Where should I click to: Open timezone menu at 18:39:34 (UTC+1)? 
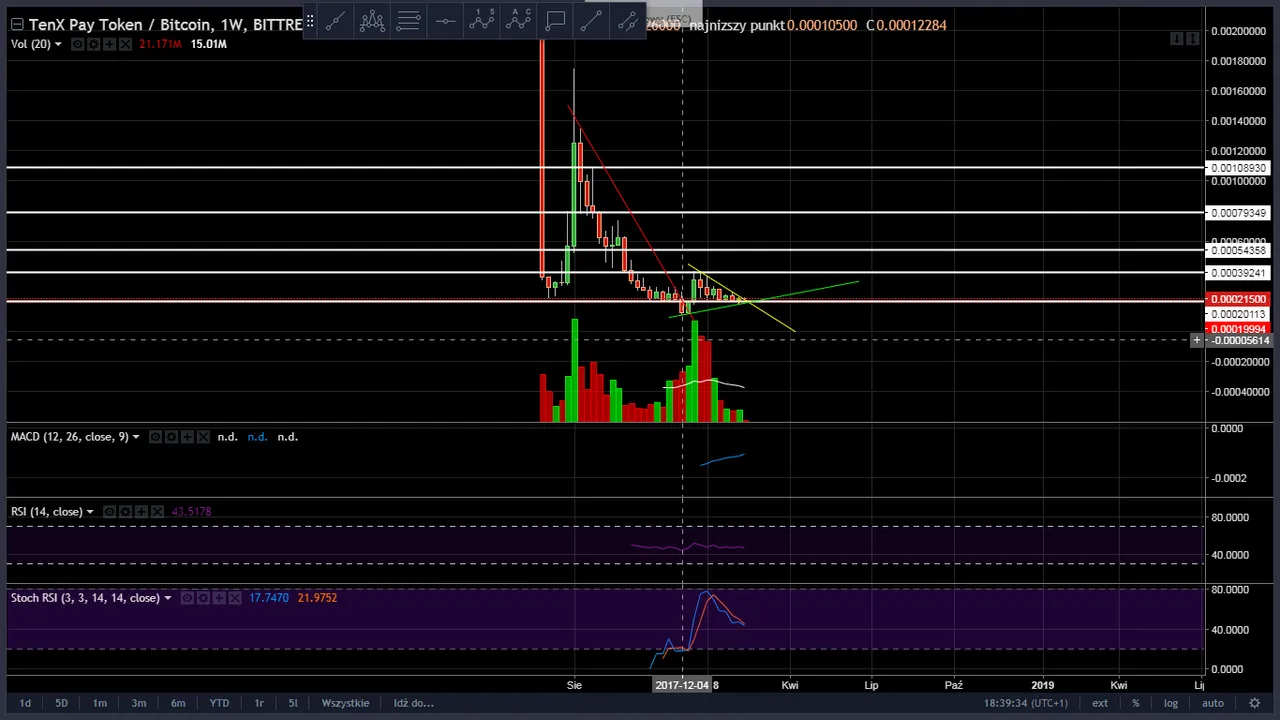click(1027, 703)
